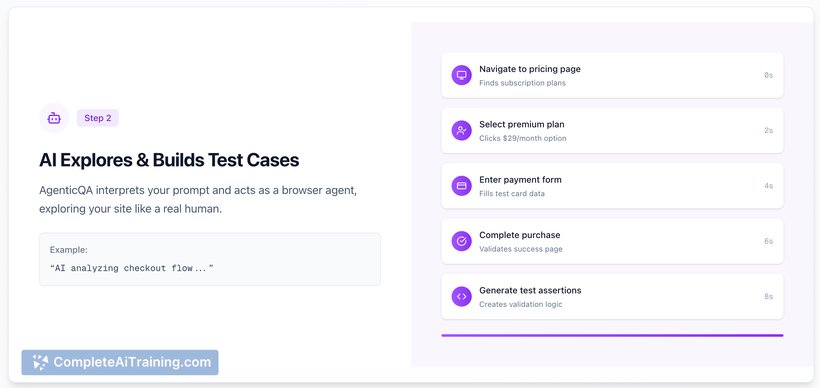Click the user-check icon for Select premium plan
The image size is (820, 388).
461,130
